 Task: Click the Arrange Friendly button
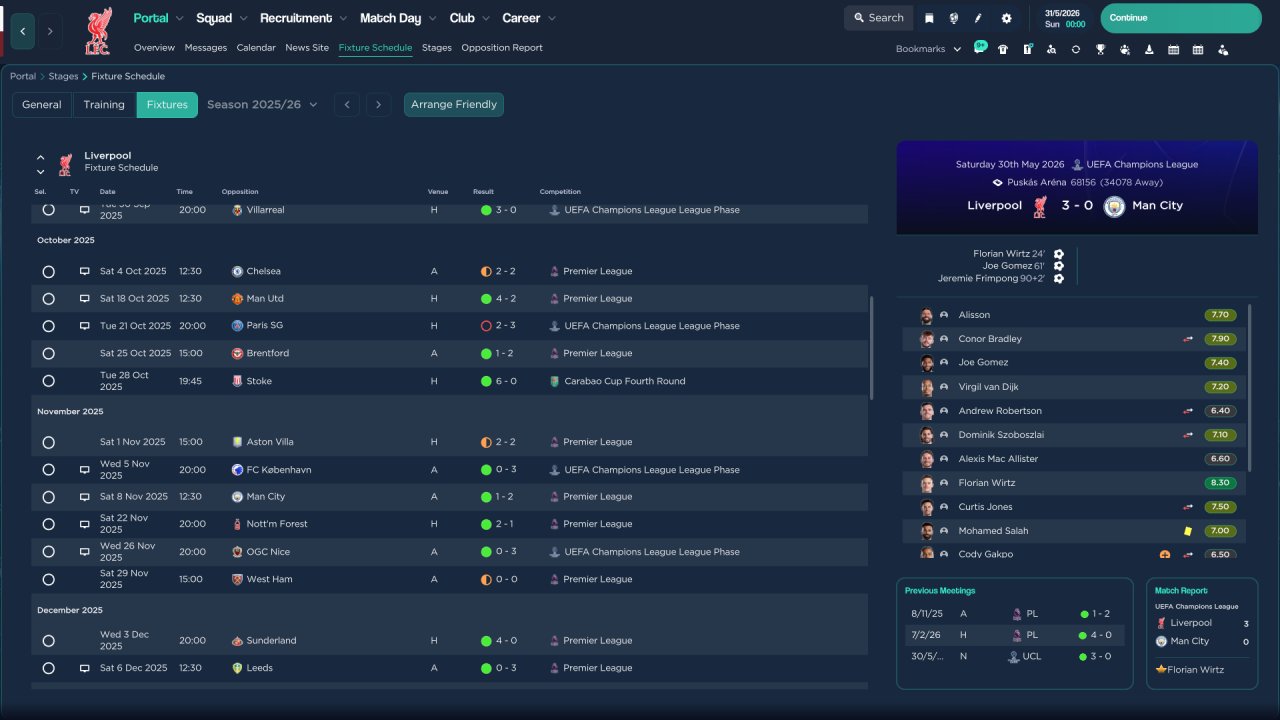(x=454, y=104)
